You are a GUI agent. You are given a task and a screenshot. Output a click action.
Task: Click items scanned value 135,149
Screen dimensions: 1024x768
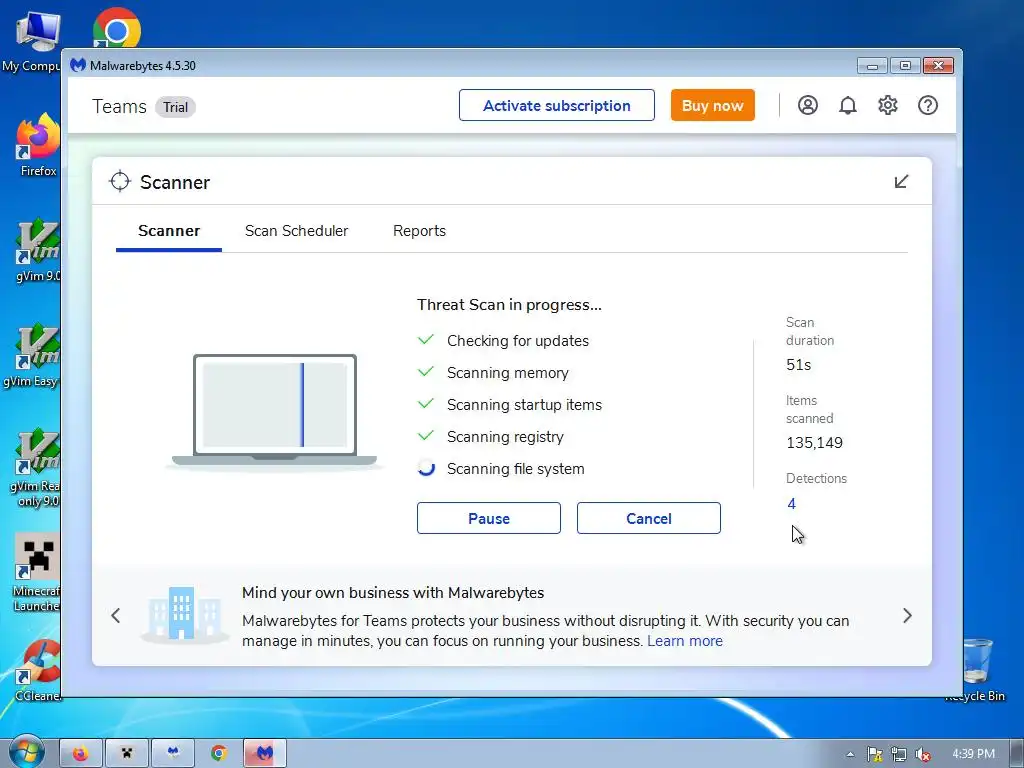pos(814,443)
